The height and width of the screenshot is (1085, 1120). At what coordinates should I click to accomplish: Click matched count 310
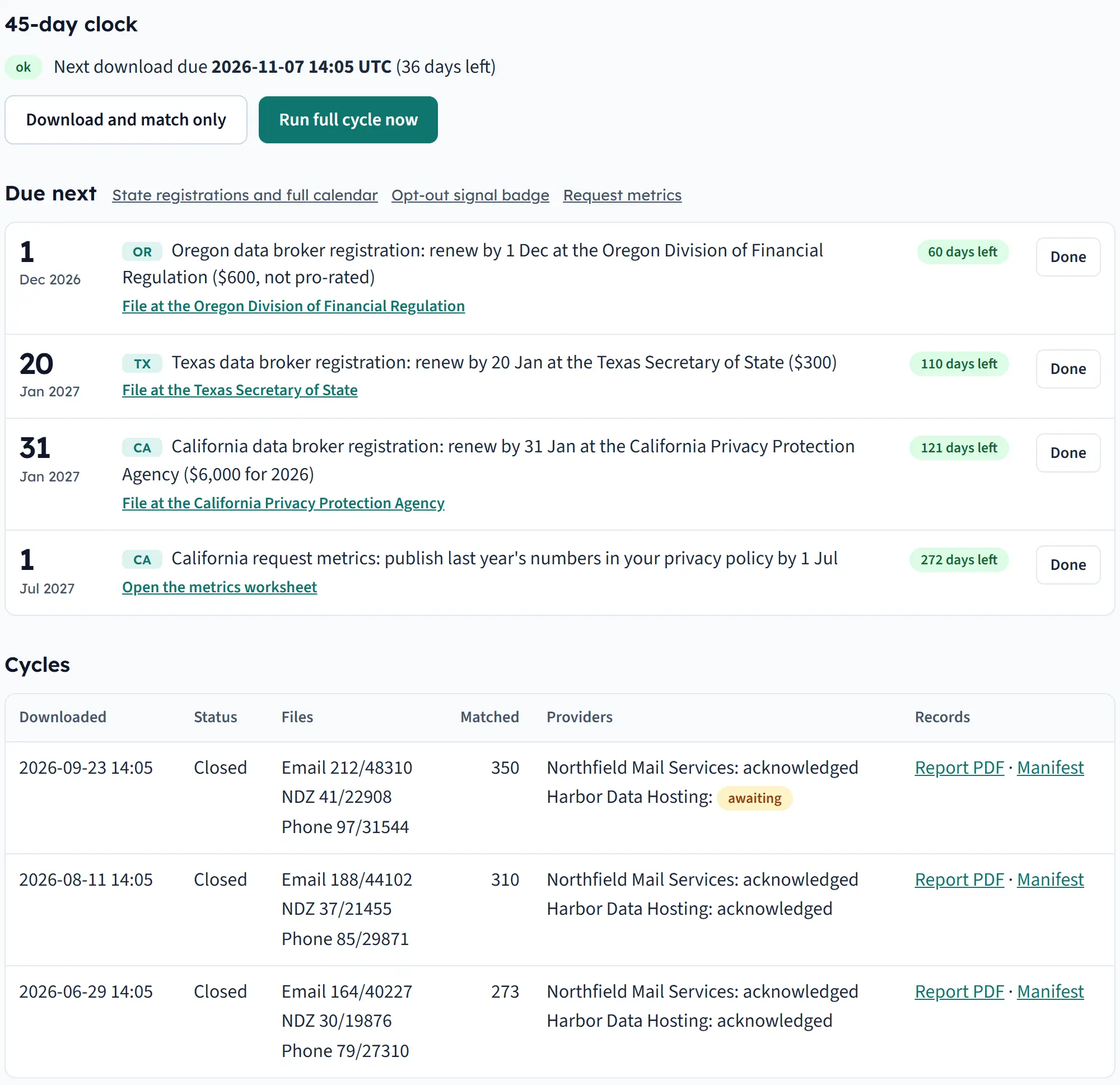(x=505, y=880)
